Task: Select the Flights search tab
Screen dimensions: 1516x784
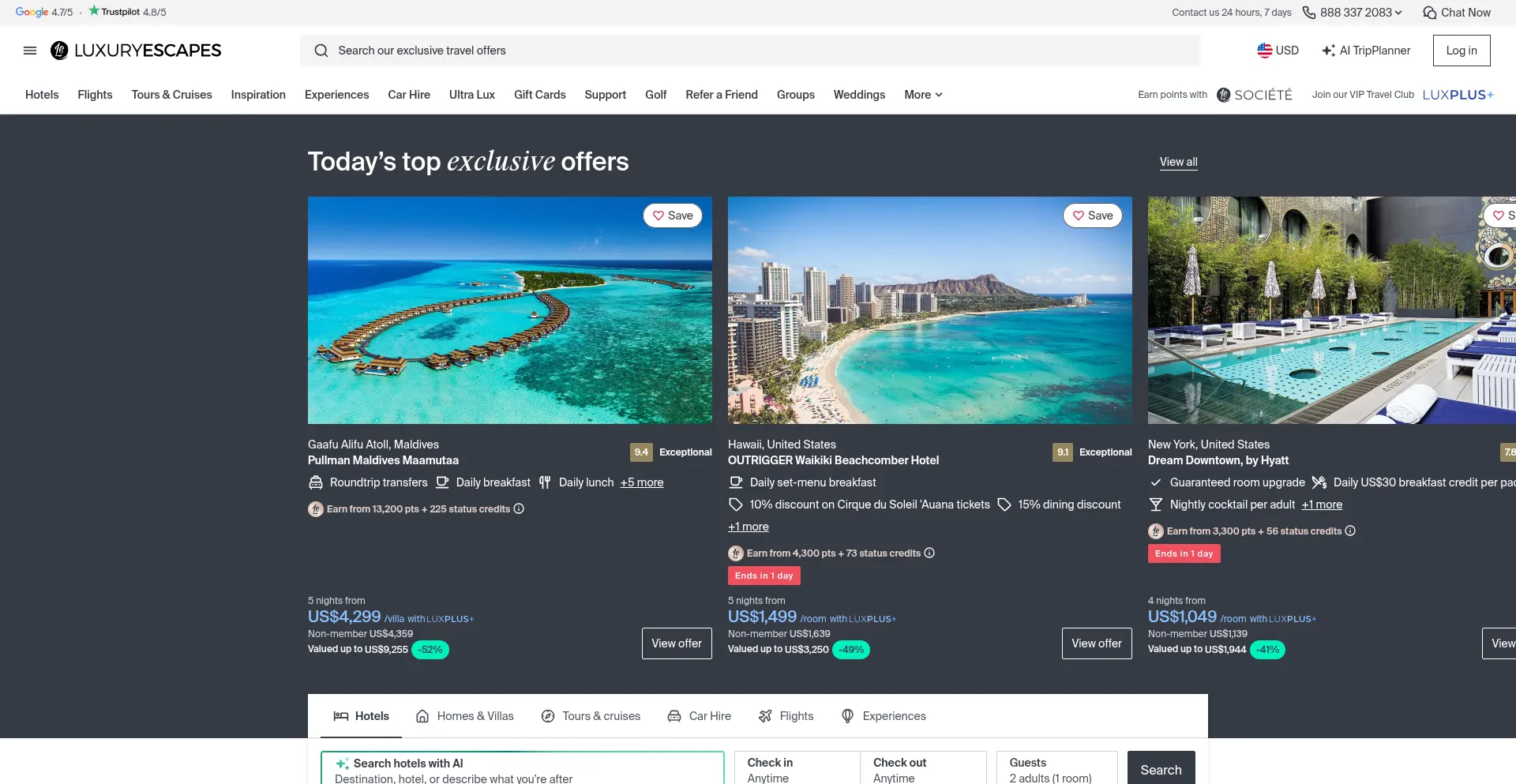Action: click(x=786, y=716)
